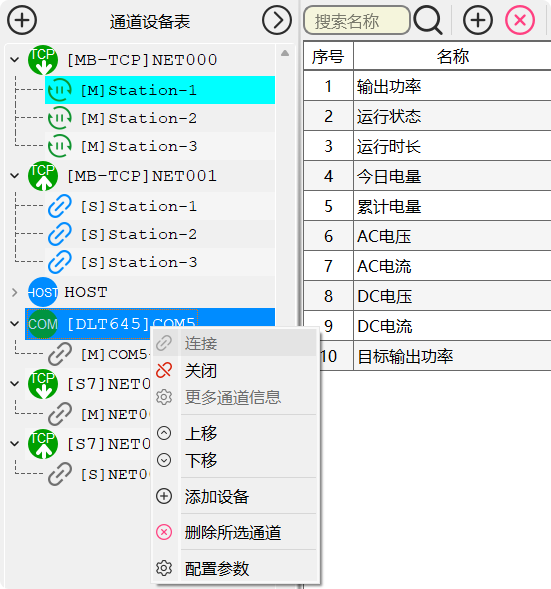Click the DC电压 table cell
This screenshot has width=551, height=589.
(x=452, y=296)
